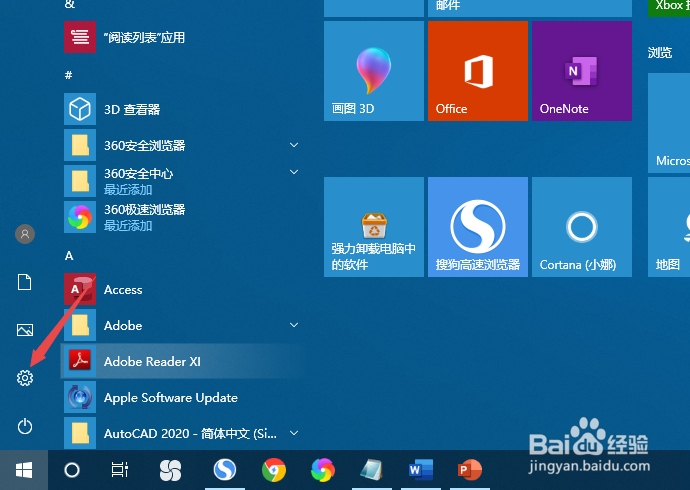Open the Pictures icon in Start sidebar
Viewport: 690px width, 490px height.
(25, 330)
